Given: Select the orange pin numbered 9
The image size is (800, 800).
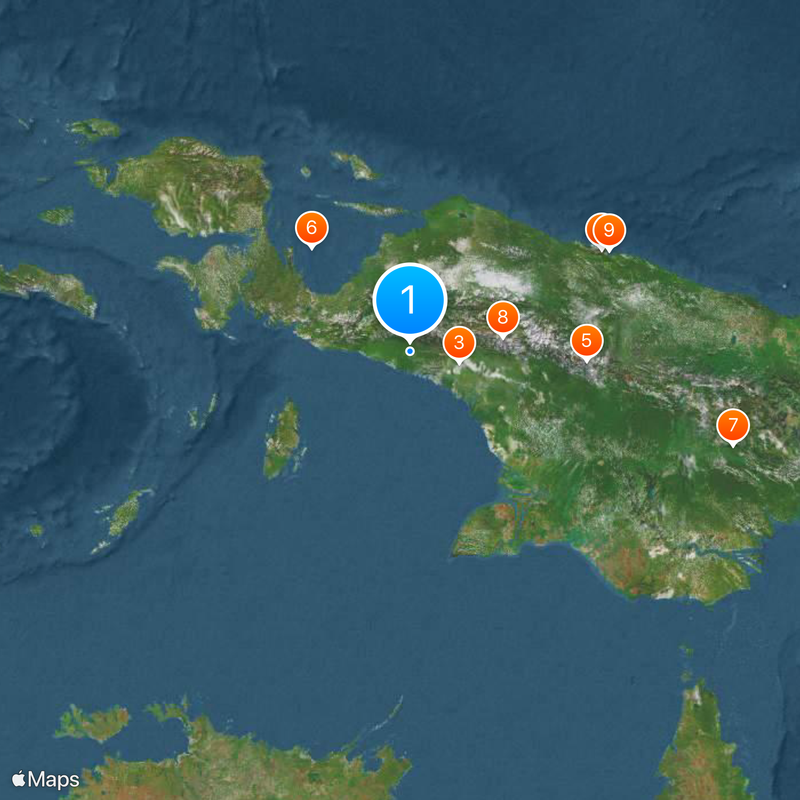Looking at the screenshot, I should [x=609, y=230].
